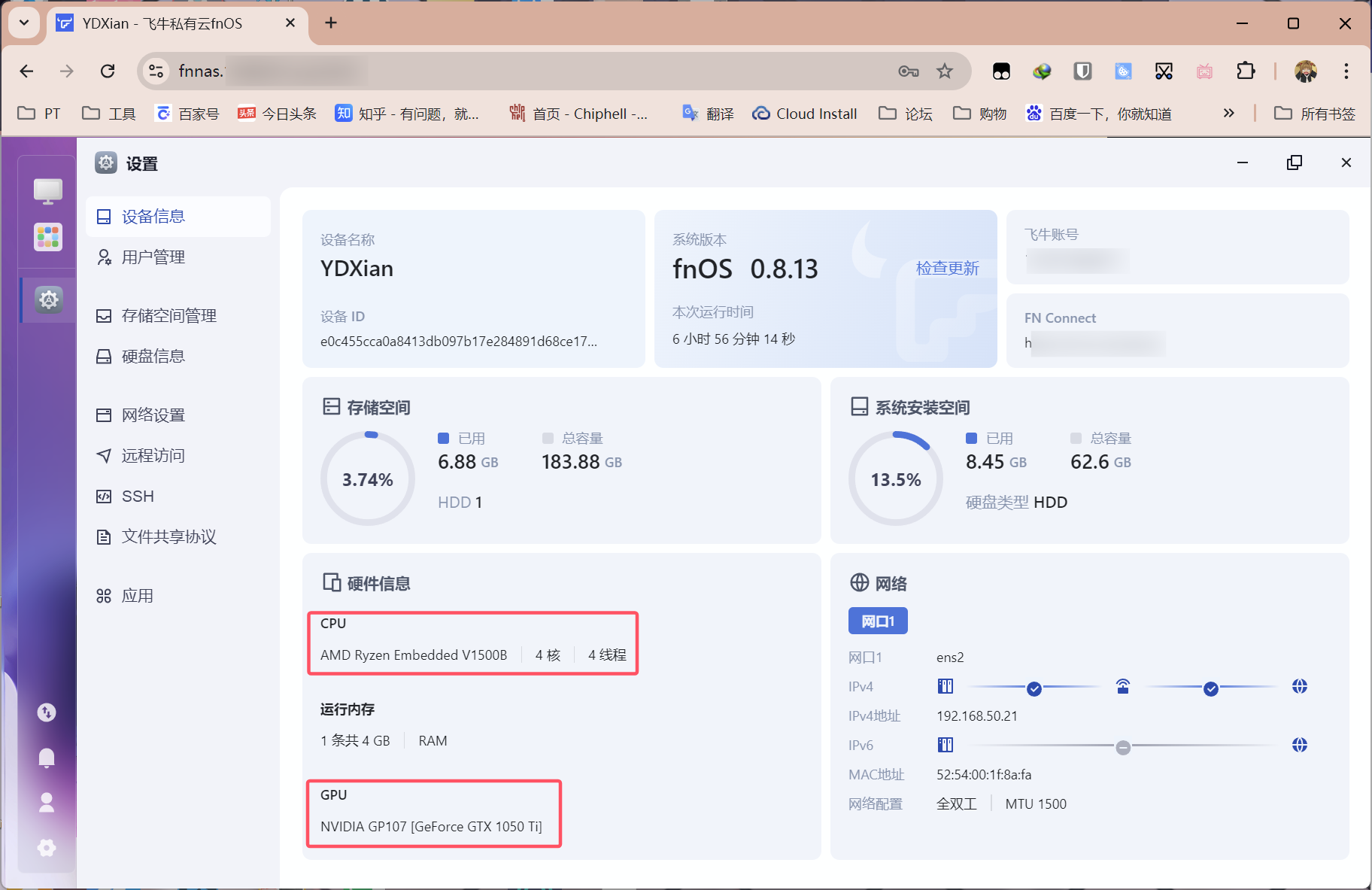This screenshot has width=1372, height=890.
Task: Click the globe icon on the IPv4 row
Action: pos(1300,686)
